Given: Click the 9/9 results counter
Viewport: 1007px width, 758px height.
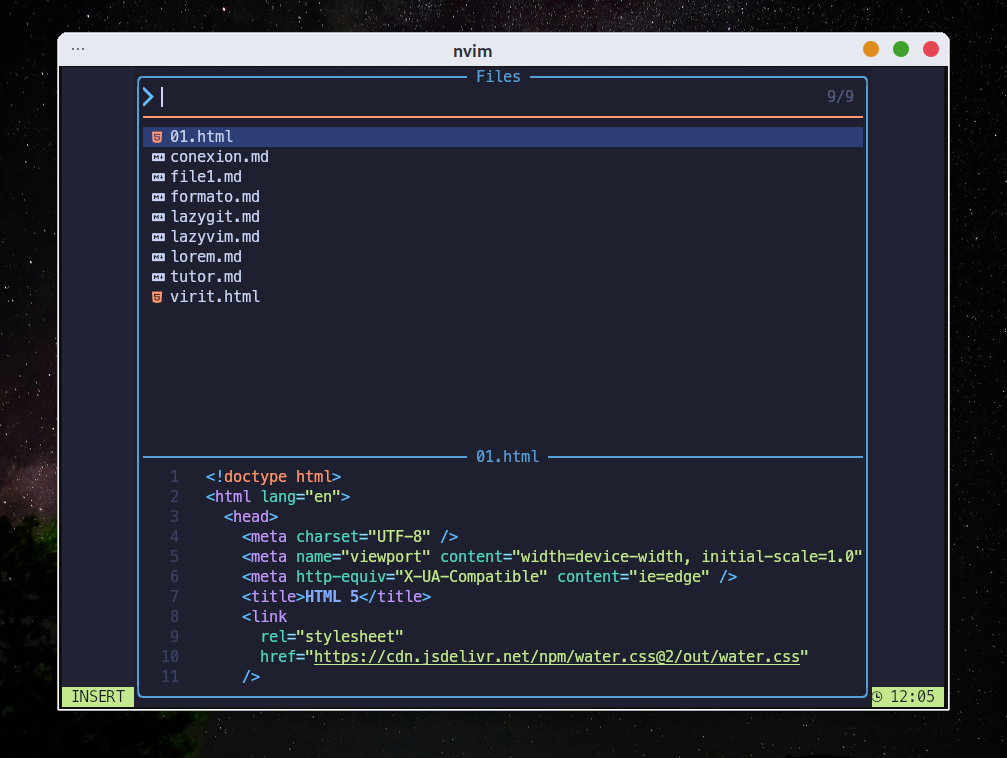Looking at the screenshot, I should (x=840, y=97).
